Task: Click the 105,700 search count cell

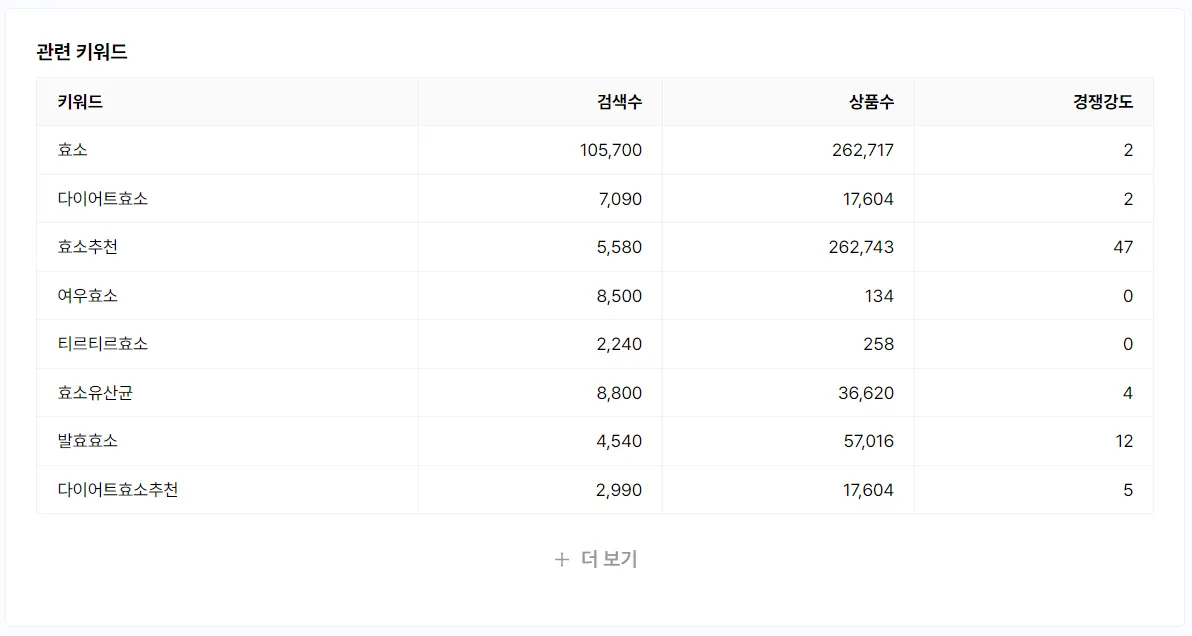Action: click(x=610, y=150)
